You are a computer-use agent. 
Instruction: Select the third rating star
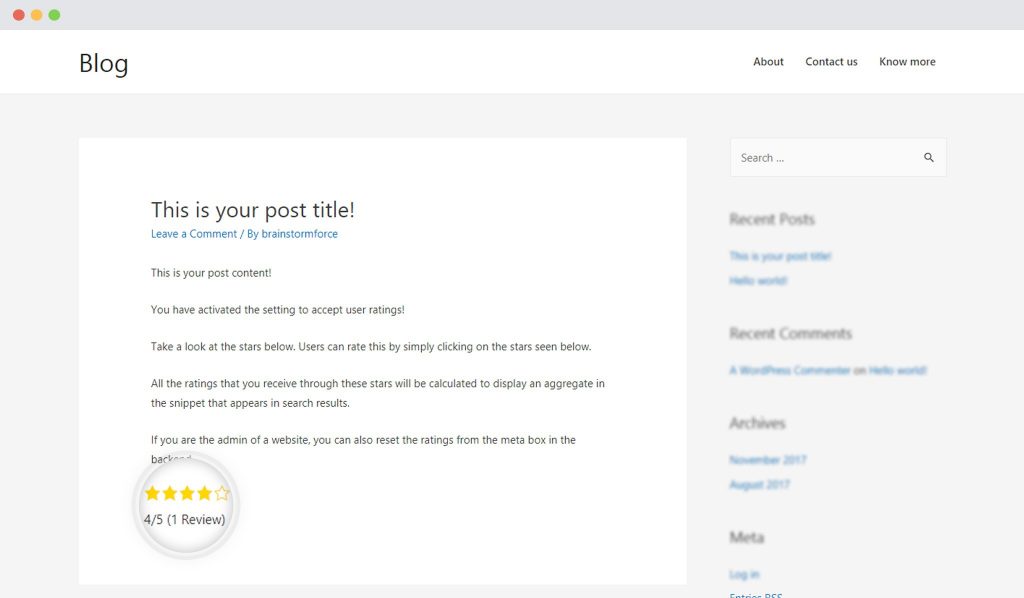(x=187, y=493)
